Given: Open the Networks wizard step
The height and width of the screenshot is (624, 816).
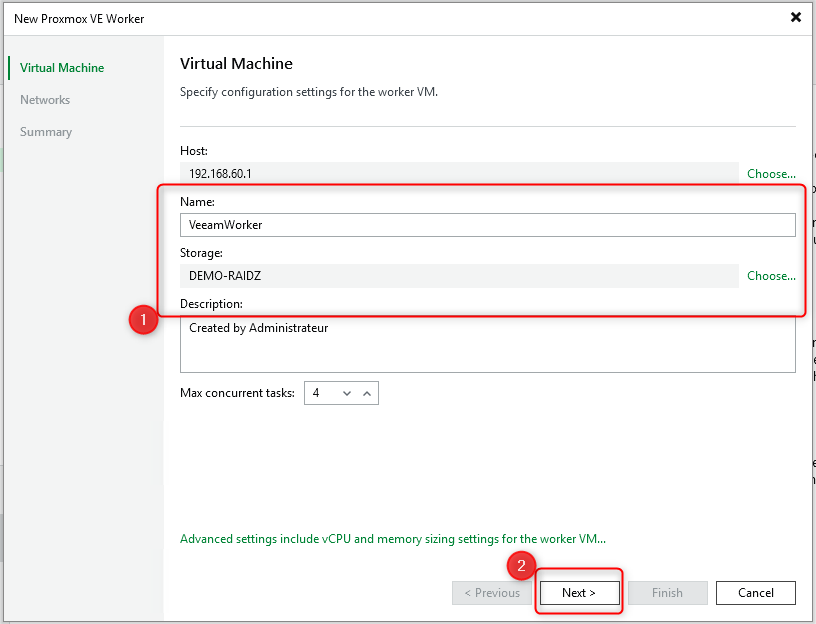Looking at the screenshot, I should tap(44, 99).
